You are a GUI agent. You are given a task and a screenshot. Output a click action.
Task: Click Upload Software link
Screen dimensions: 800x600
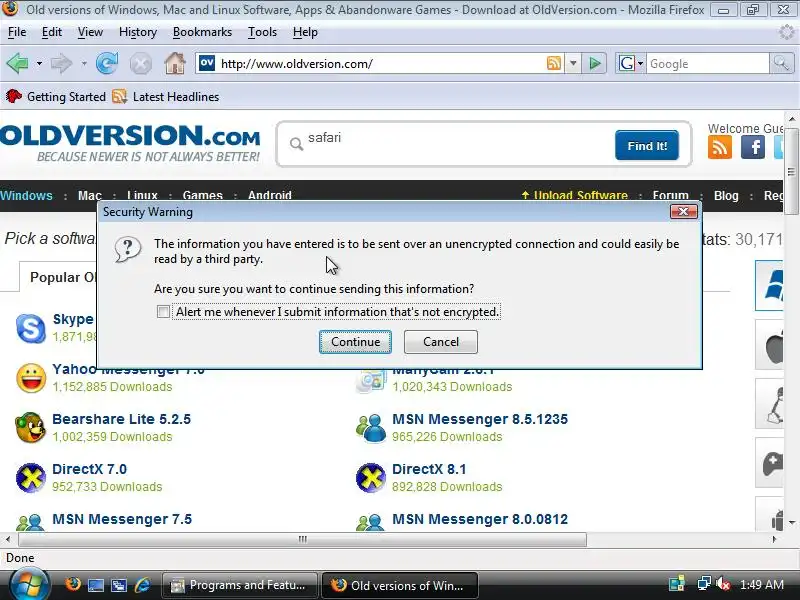coord(574,195)
